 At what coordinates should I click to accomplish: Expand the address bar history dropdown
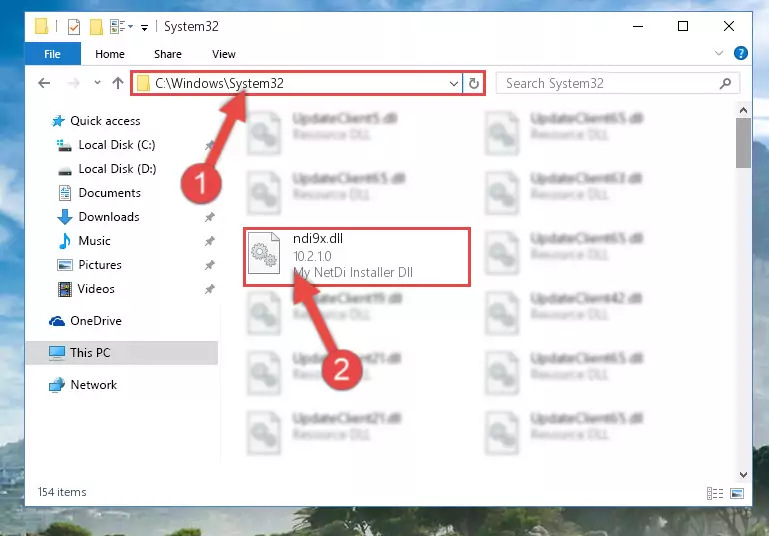(454, 84)
